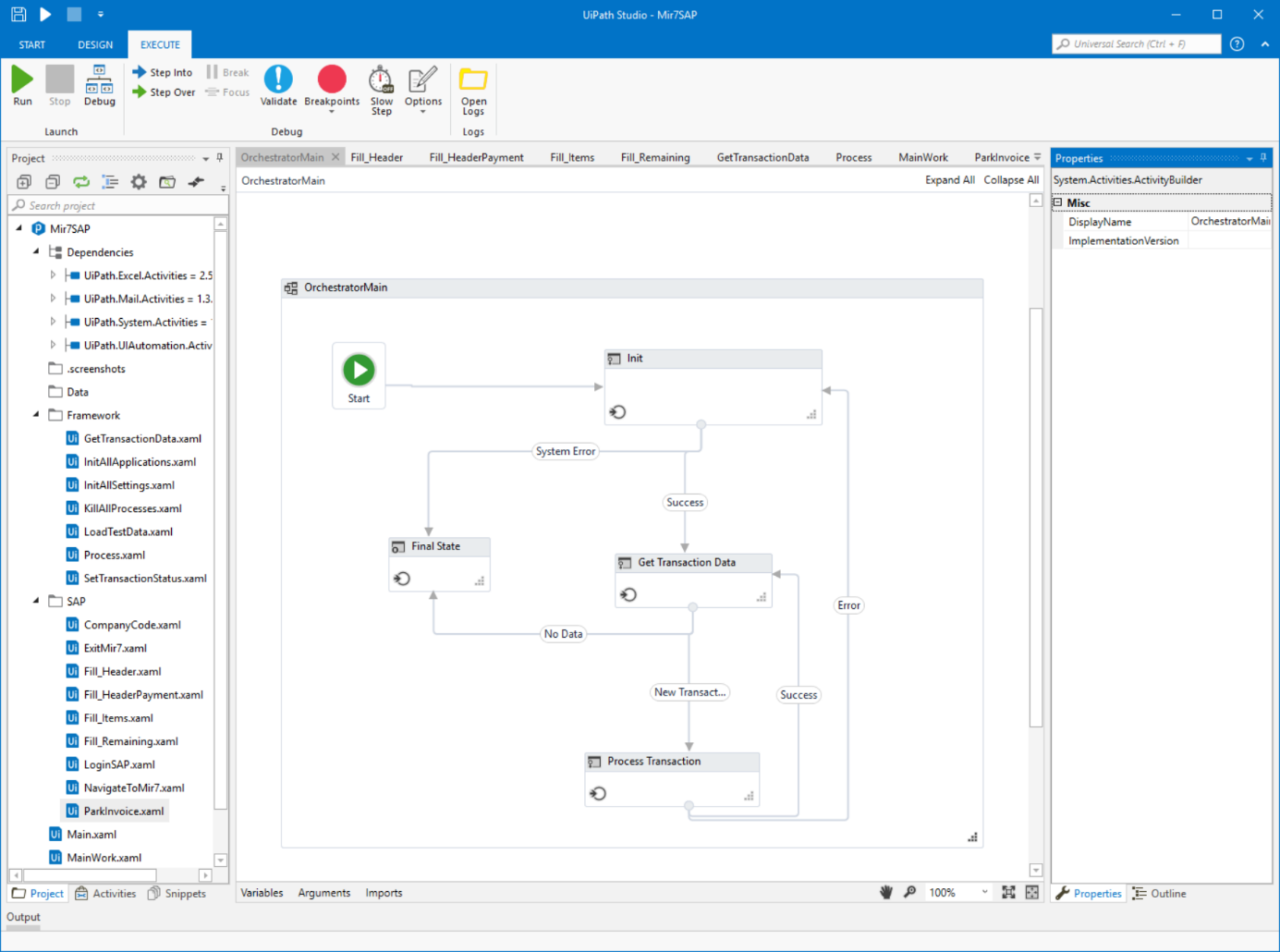The image size is (1280, 952).
Task: Click the Break button
Action: 227,72
